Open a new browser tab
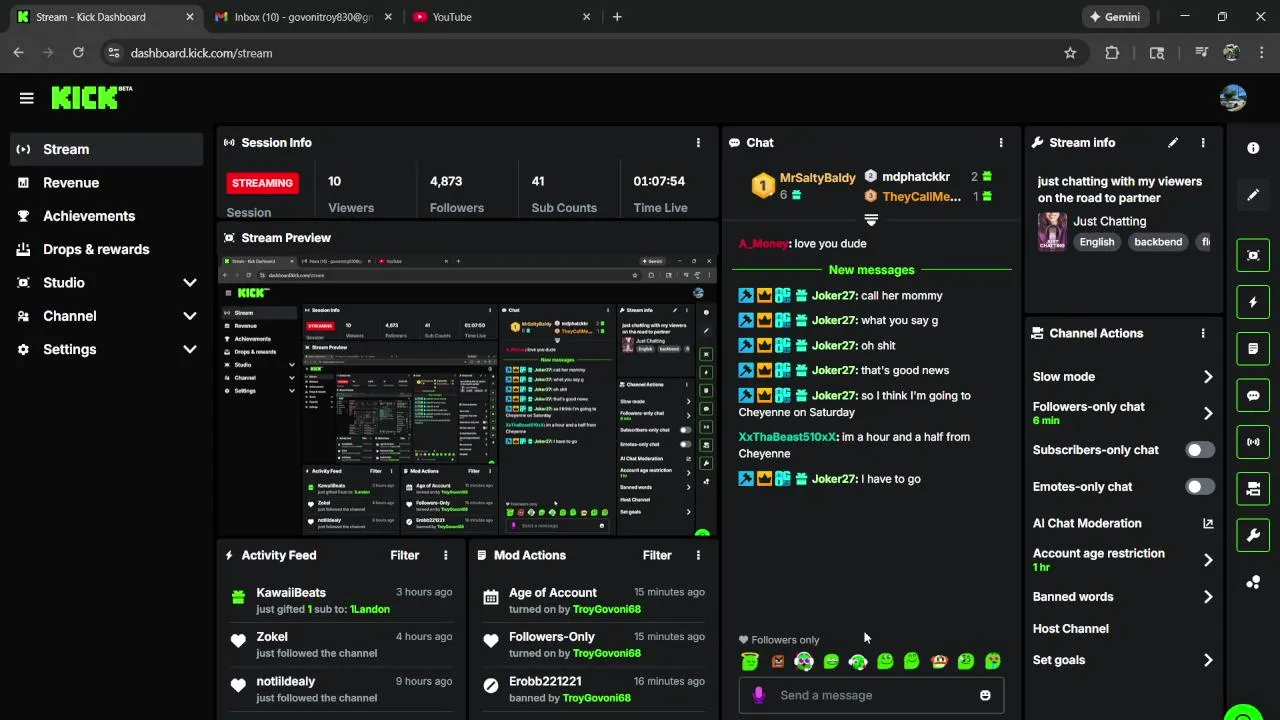The image size is (1280, 720). coord(617,17)
